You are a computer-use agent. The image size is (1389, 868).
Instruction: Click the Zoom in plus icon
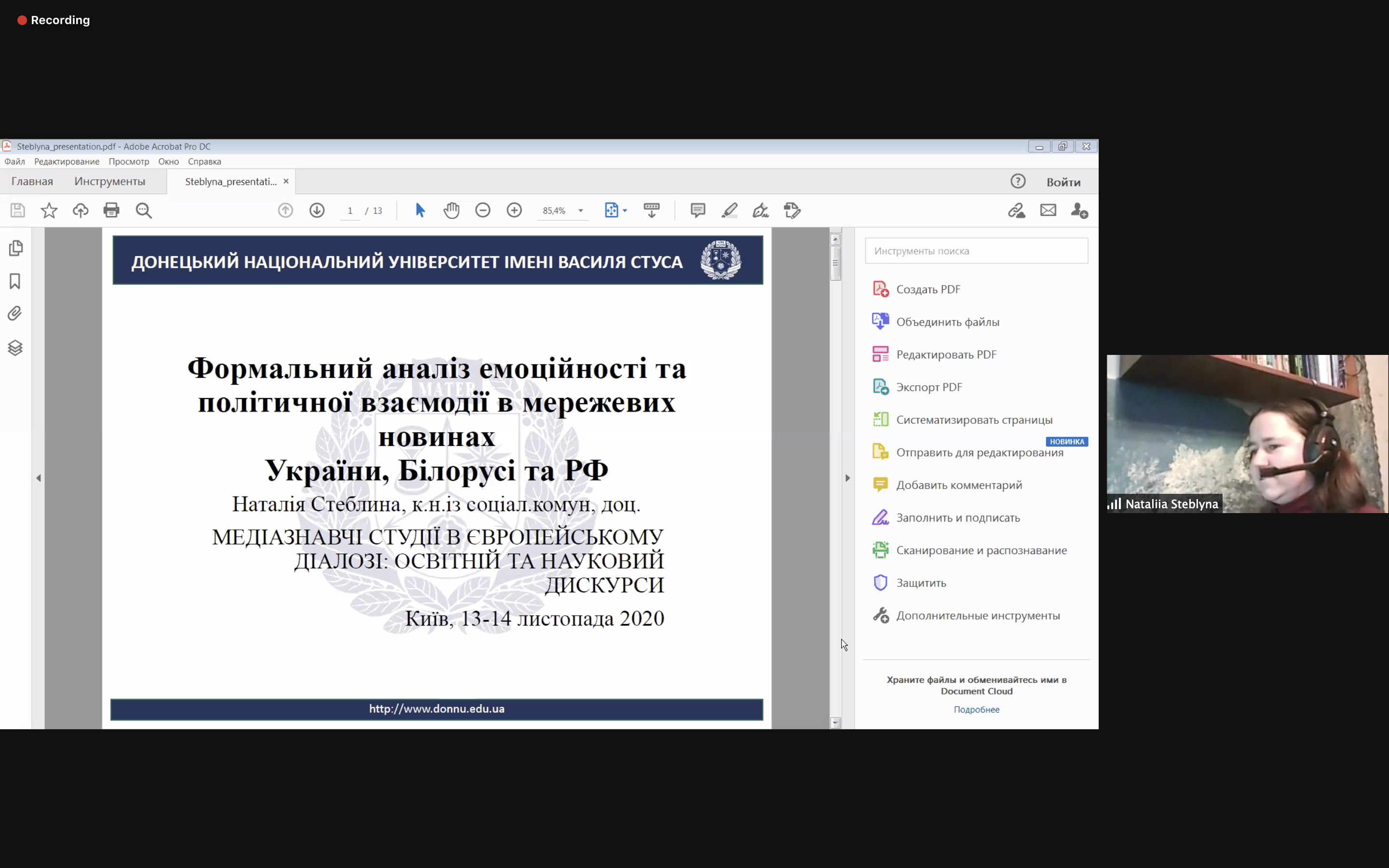point(514,210)
